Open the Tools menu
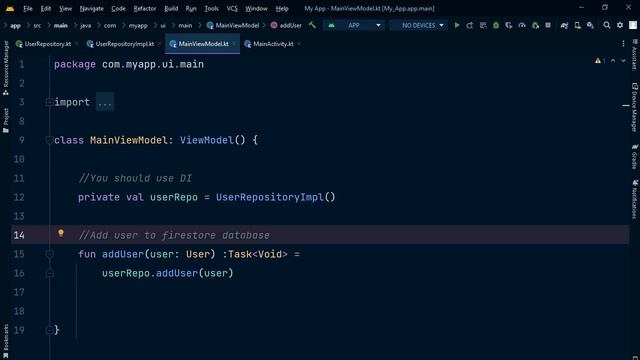The image size is (640, 360). (x=211, y=8)
